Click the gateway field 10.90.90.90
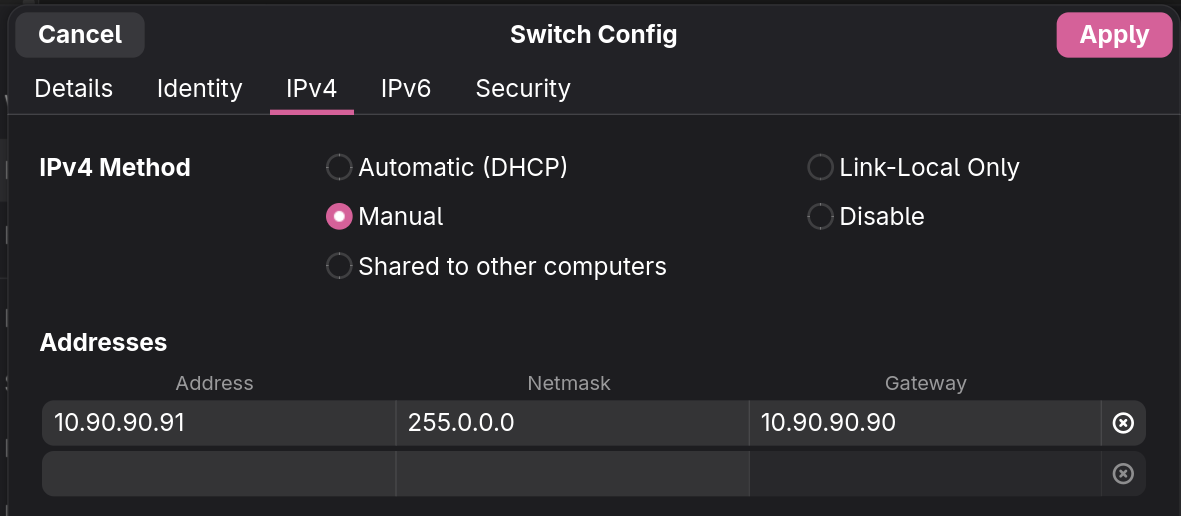 coord(924,423)
